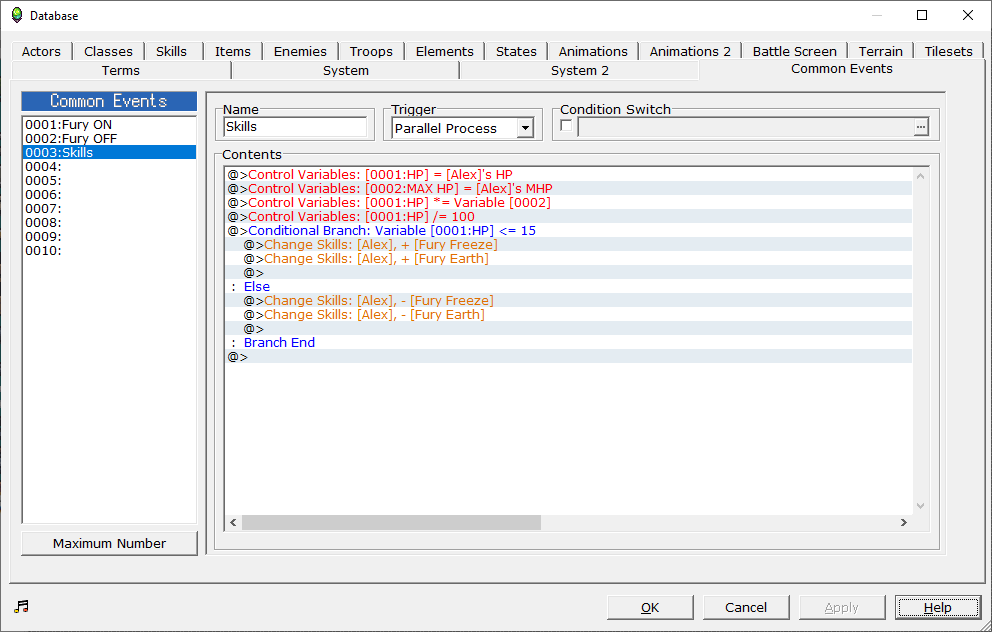Select the - [Fury Earth] command

pyautogui.click(x=569, y=314)
